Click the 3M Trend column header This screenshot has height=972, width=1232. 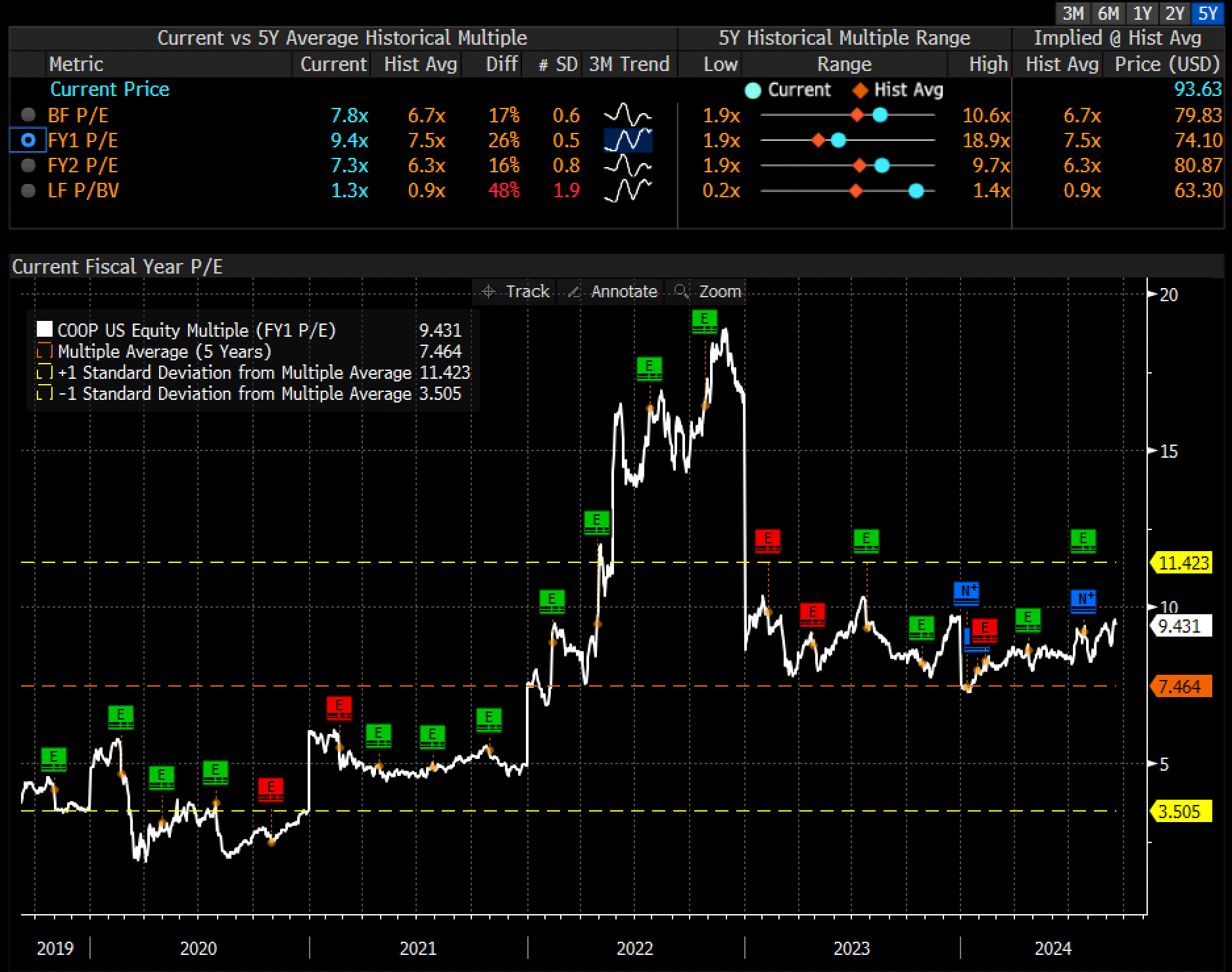(629, 64)
